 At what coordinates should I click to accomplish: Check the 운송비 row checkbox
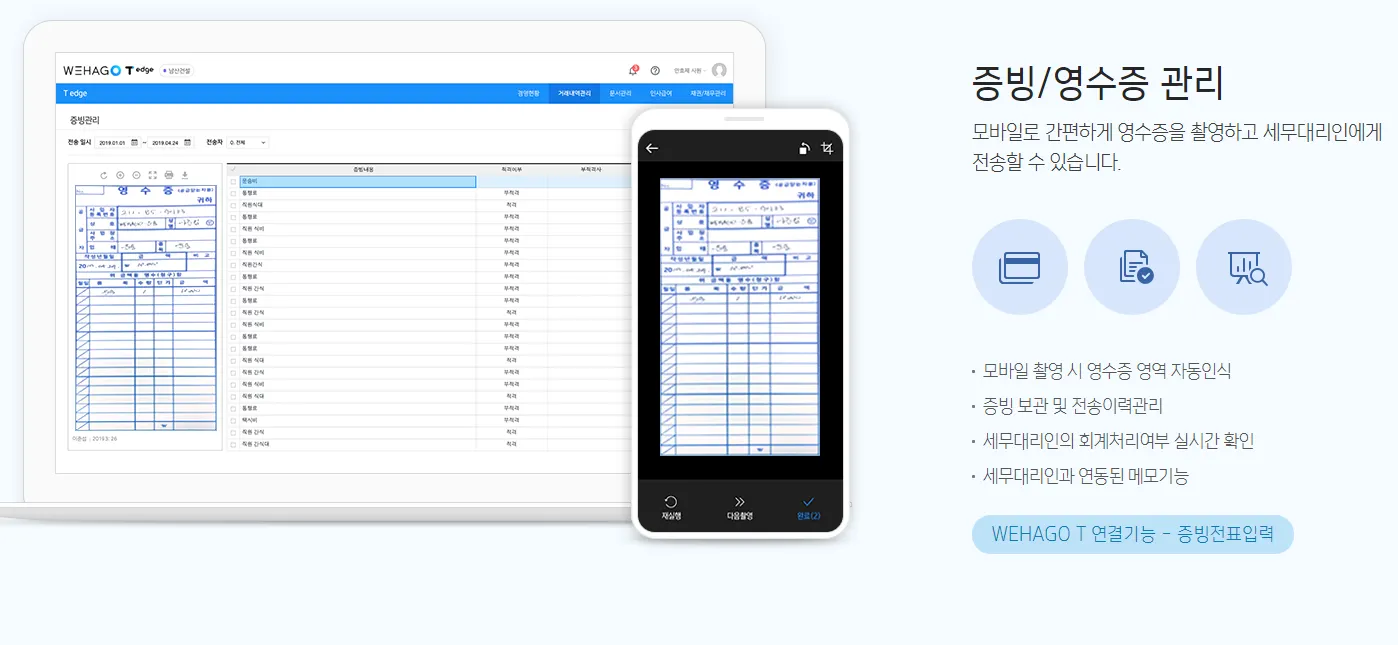233,181
